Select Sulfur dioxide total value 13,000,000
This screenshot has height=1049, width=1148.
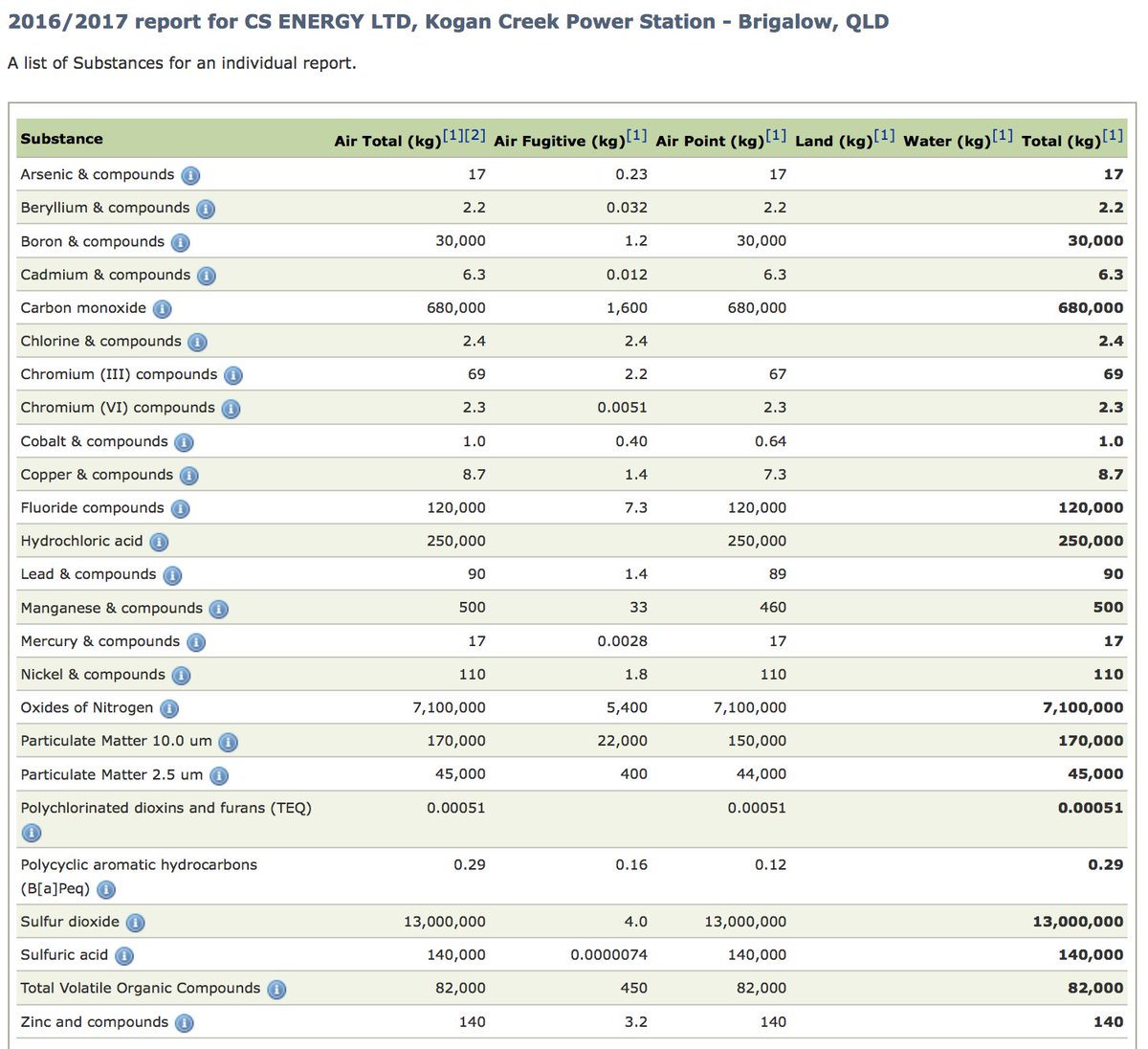1078,922
